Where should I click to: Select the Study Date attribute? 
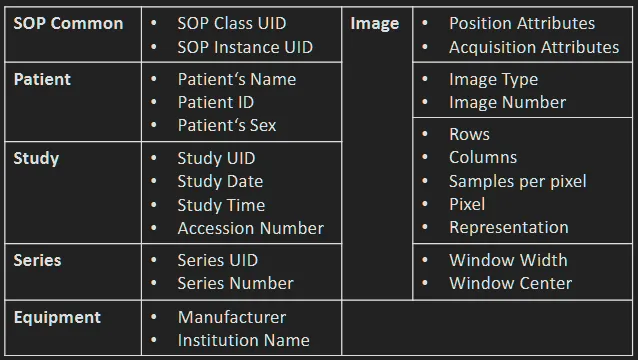(220, 181)
